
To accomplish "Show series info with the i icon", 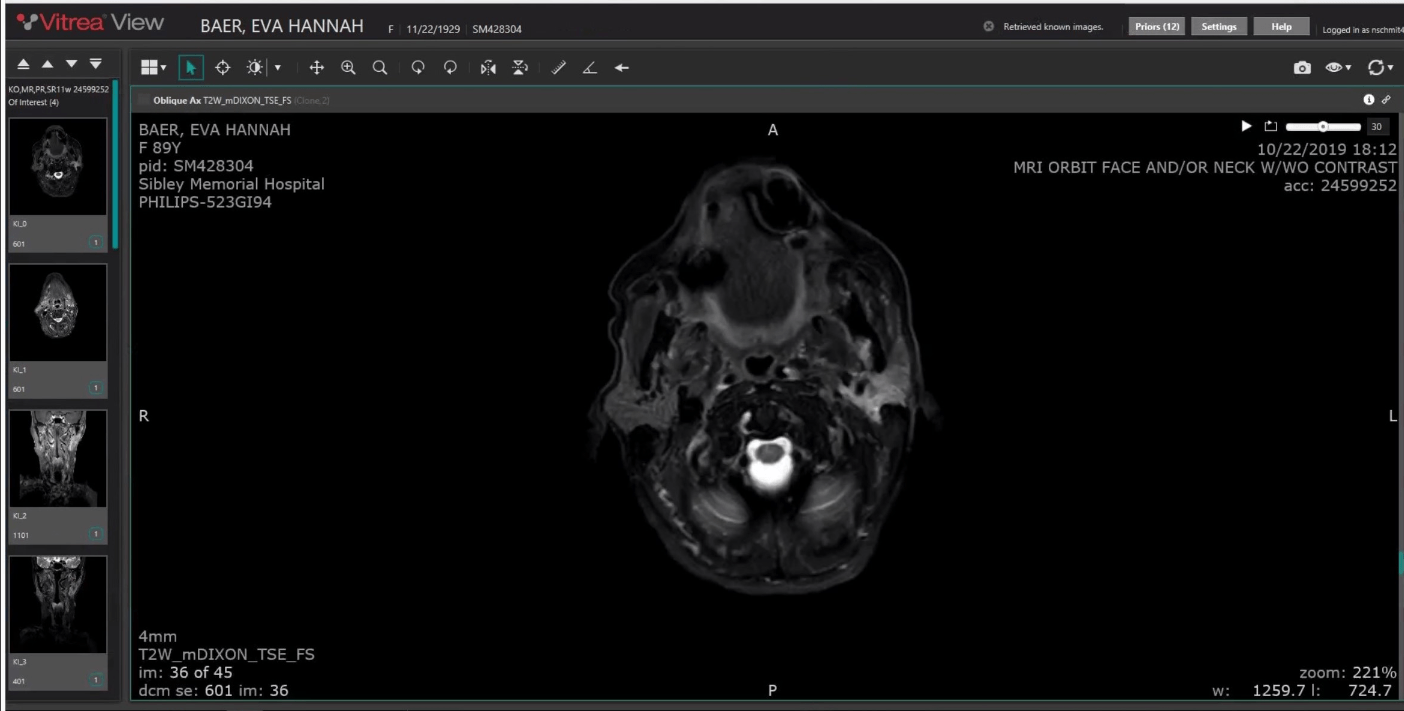I will pos(1369,100).
